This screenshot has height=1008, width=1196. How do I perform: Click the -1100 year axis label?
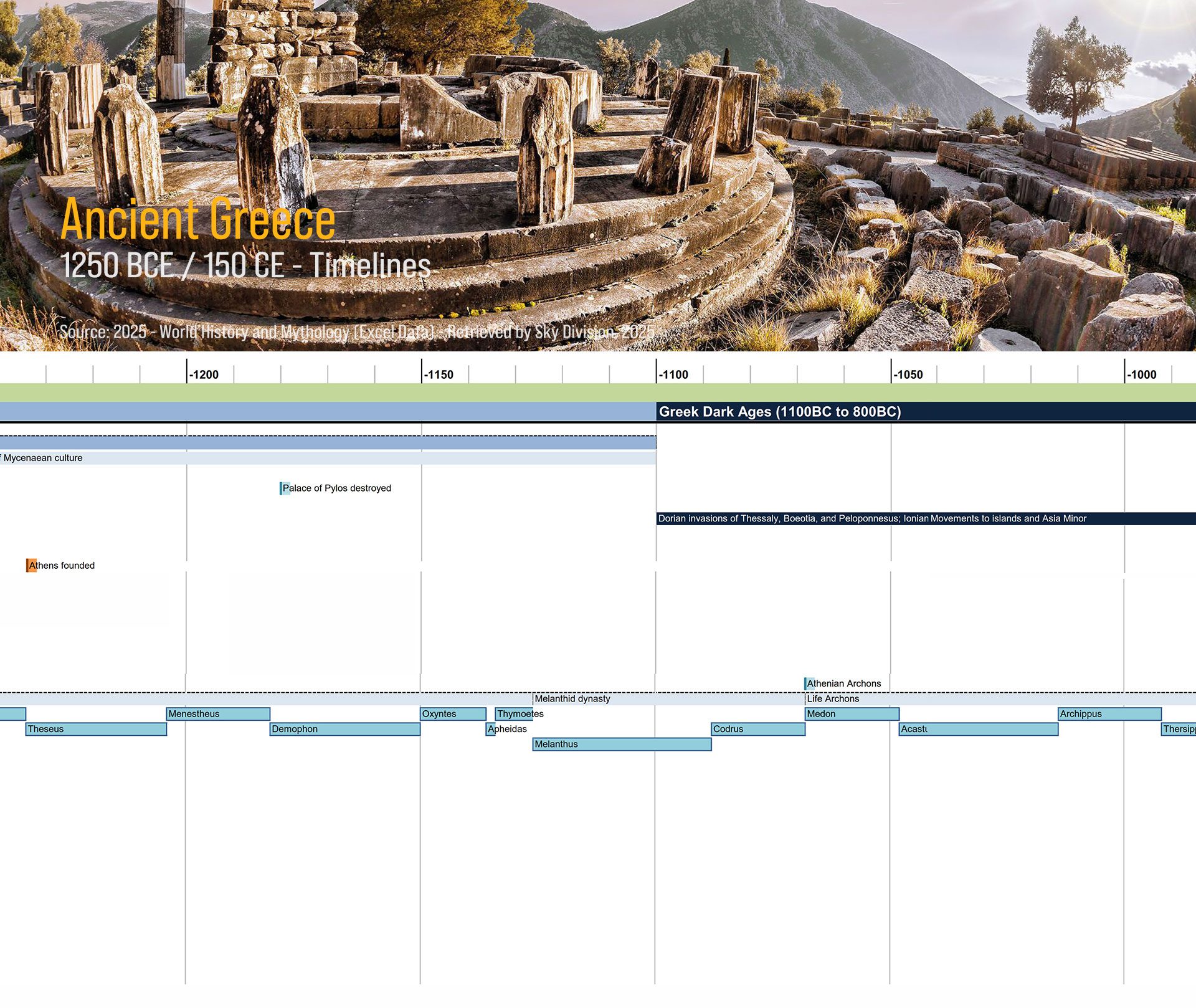pos(673,374)
